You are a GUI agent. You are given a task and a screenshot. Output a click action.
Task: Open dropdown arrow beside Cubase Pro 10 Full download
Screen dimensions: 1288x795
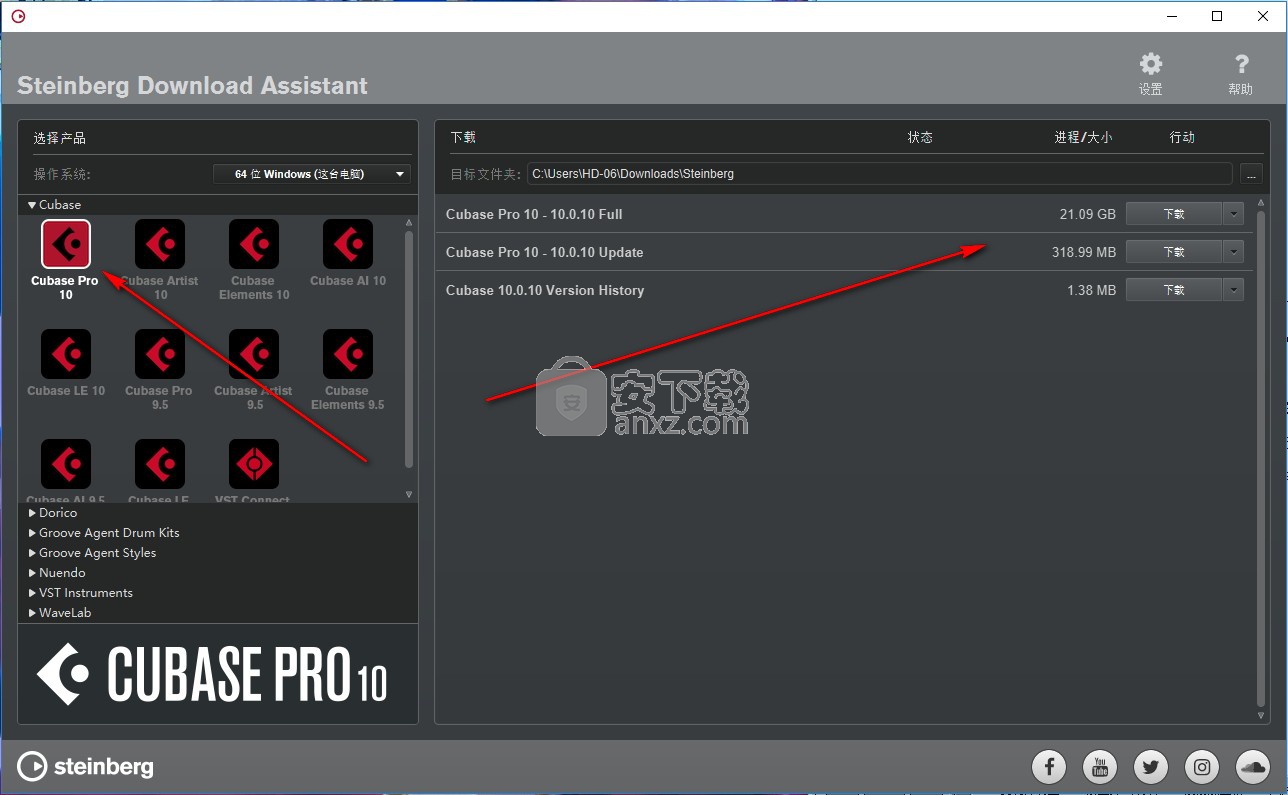pyautogui.click(x=1234, y=214)
